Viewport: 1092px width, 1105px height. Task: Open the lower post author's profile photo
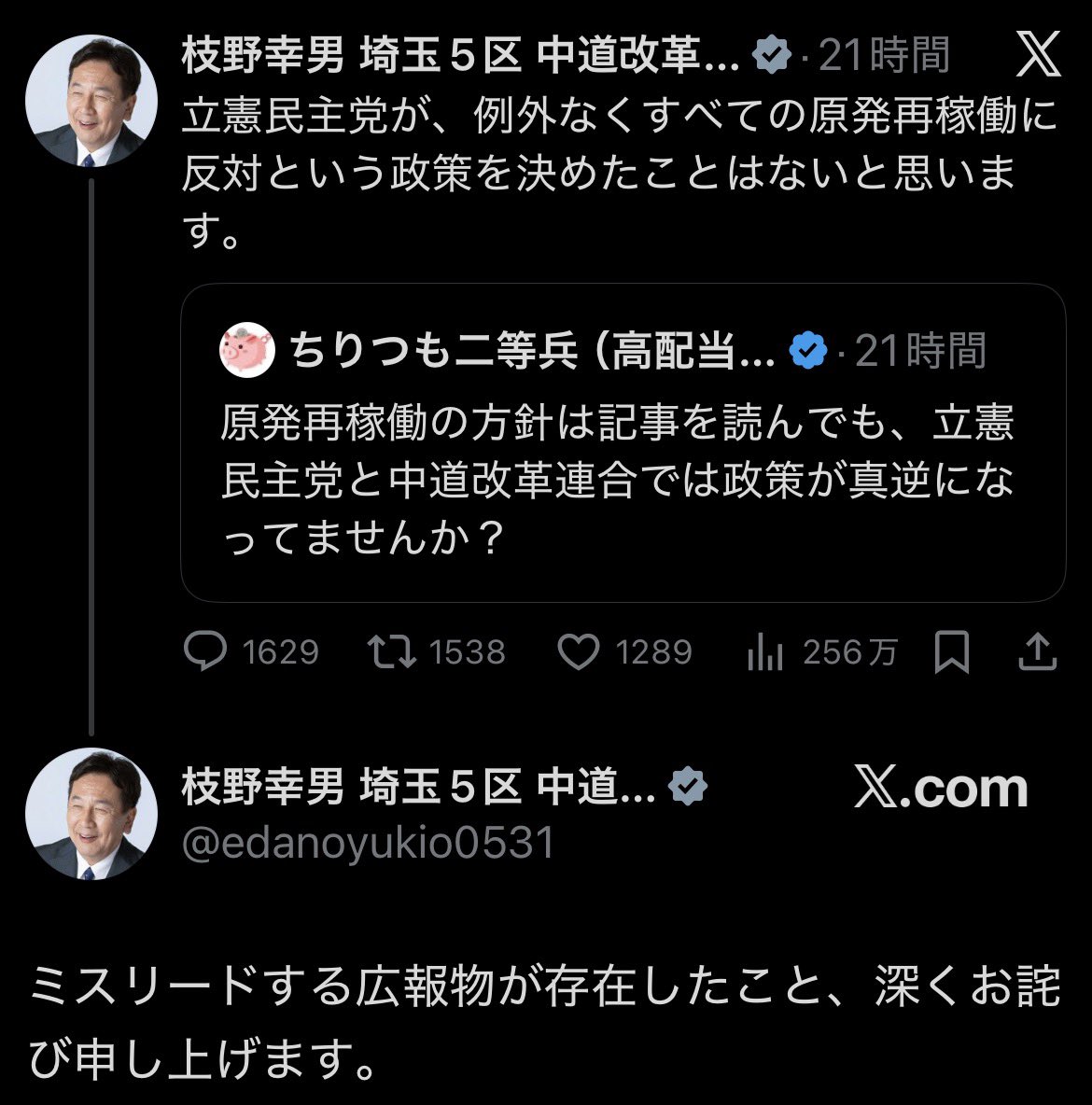click(x=91, y=814)
